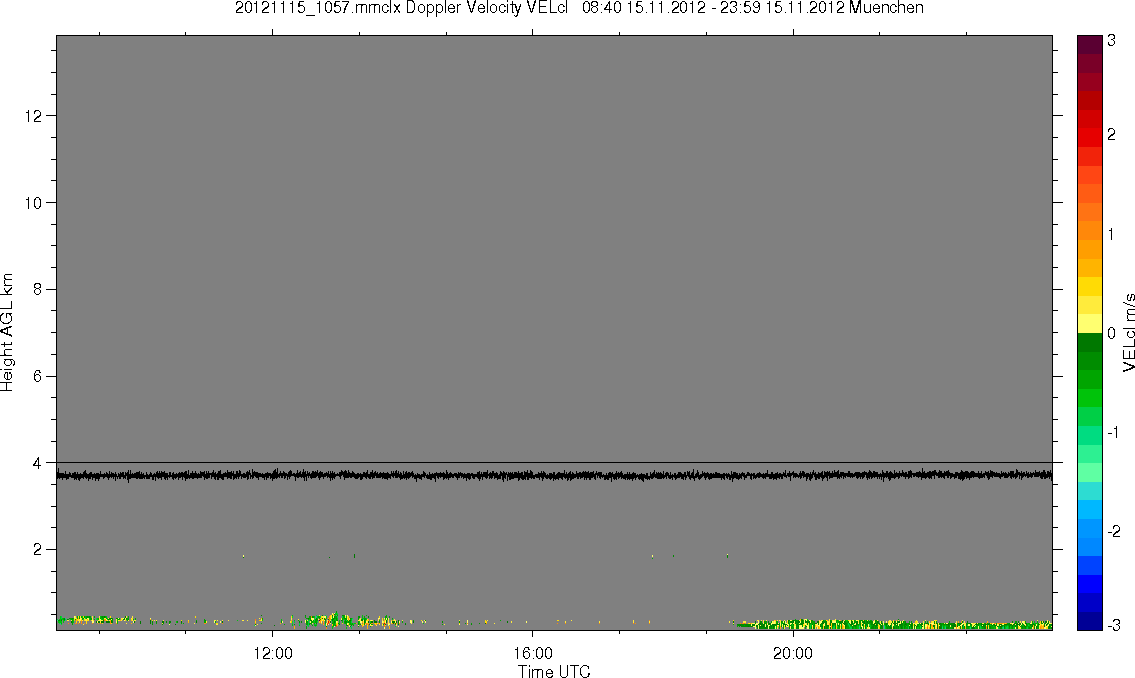Click the jagged black line near 3.7 km
This screenshot has width=1135, height=678.
[x=554, y=475]
